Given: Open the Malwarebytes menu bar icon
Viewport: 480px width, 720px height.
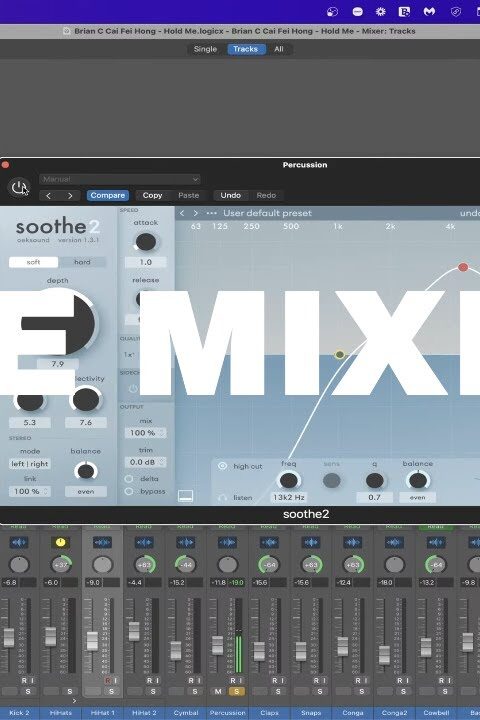Looking at the screenshot, I should pos(429,11).
